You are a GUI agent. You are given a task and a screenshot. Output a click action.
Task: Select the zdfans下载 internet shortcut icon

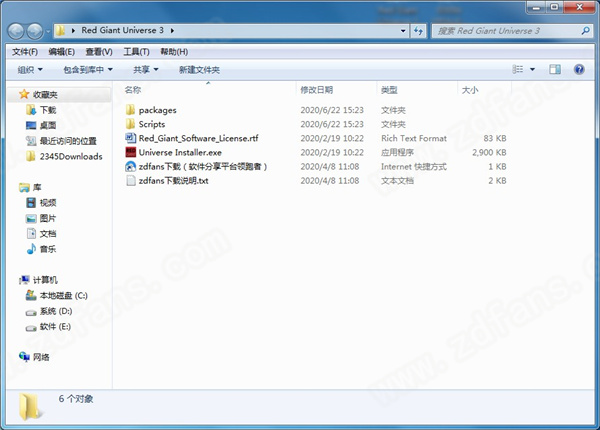tap(130, 166)
